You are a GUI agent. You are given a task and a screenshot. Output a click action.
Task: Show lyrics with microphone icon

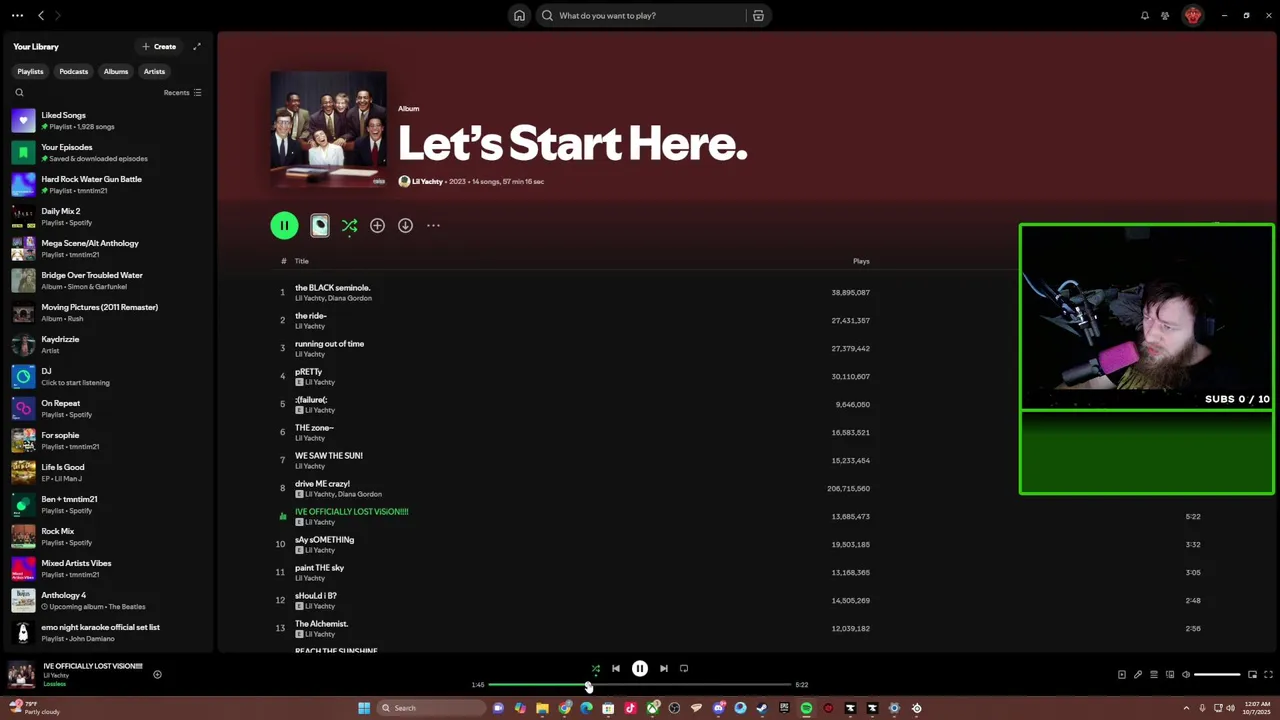[x=1138, y=674]
